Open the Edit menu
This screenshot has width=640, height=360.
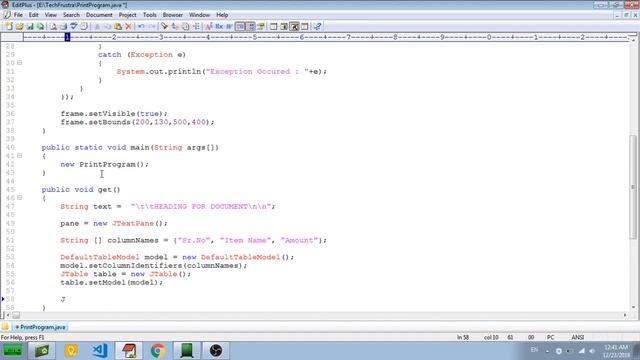point(33,15)
